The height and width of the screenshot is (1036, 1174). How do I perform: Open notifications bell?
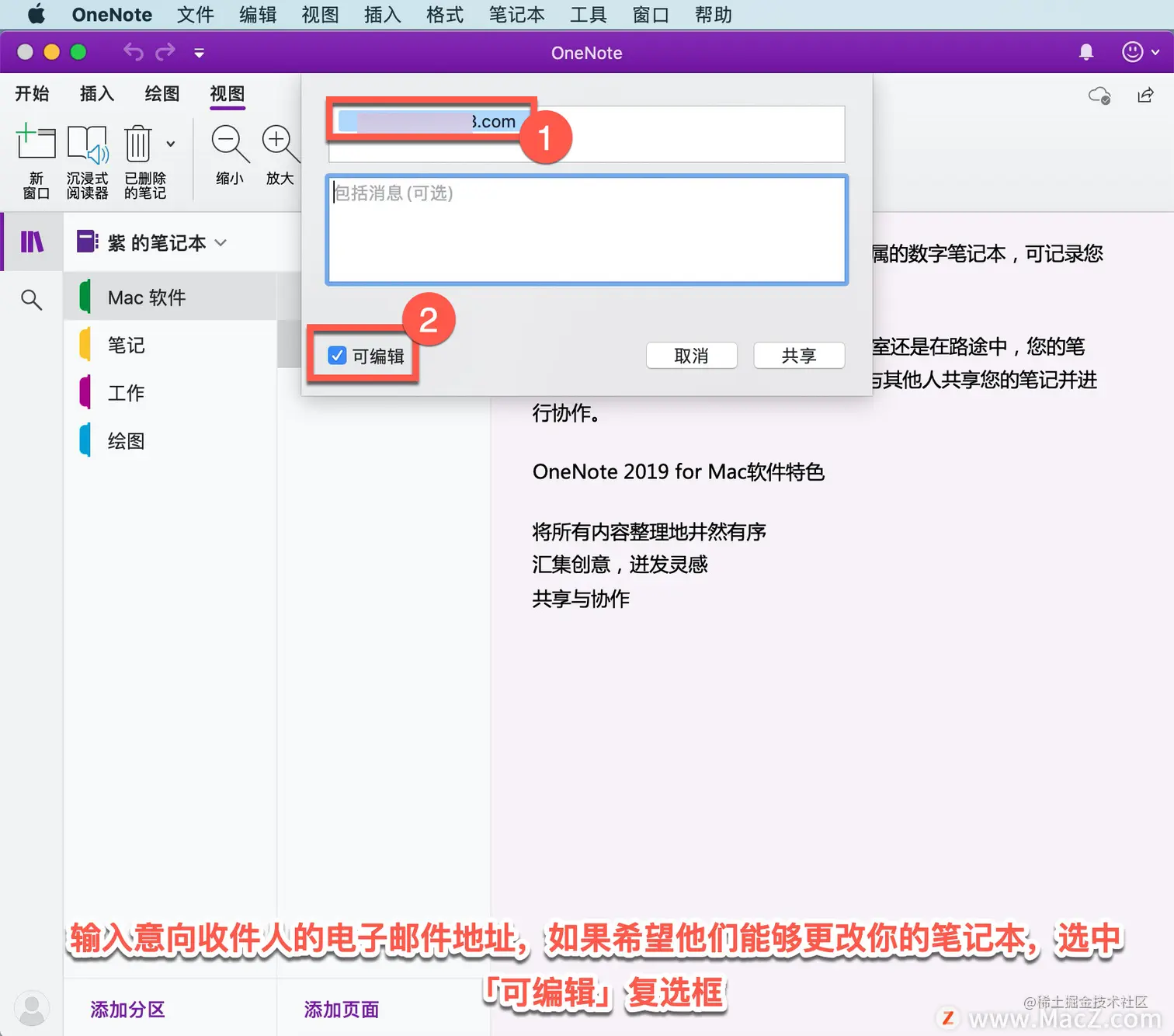[x=1086, y=52]
